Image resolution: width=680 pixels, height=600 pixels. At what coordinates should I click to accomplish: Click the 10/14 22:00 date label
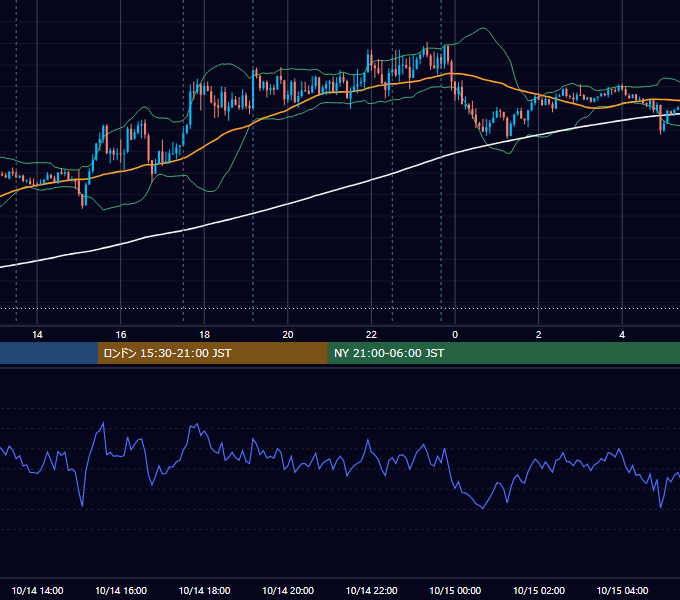click(371, 590)
